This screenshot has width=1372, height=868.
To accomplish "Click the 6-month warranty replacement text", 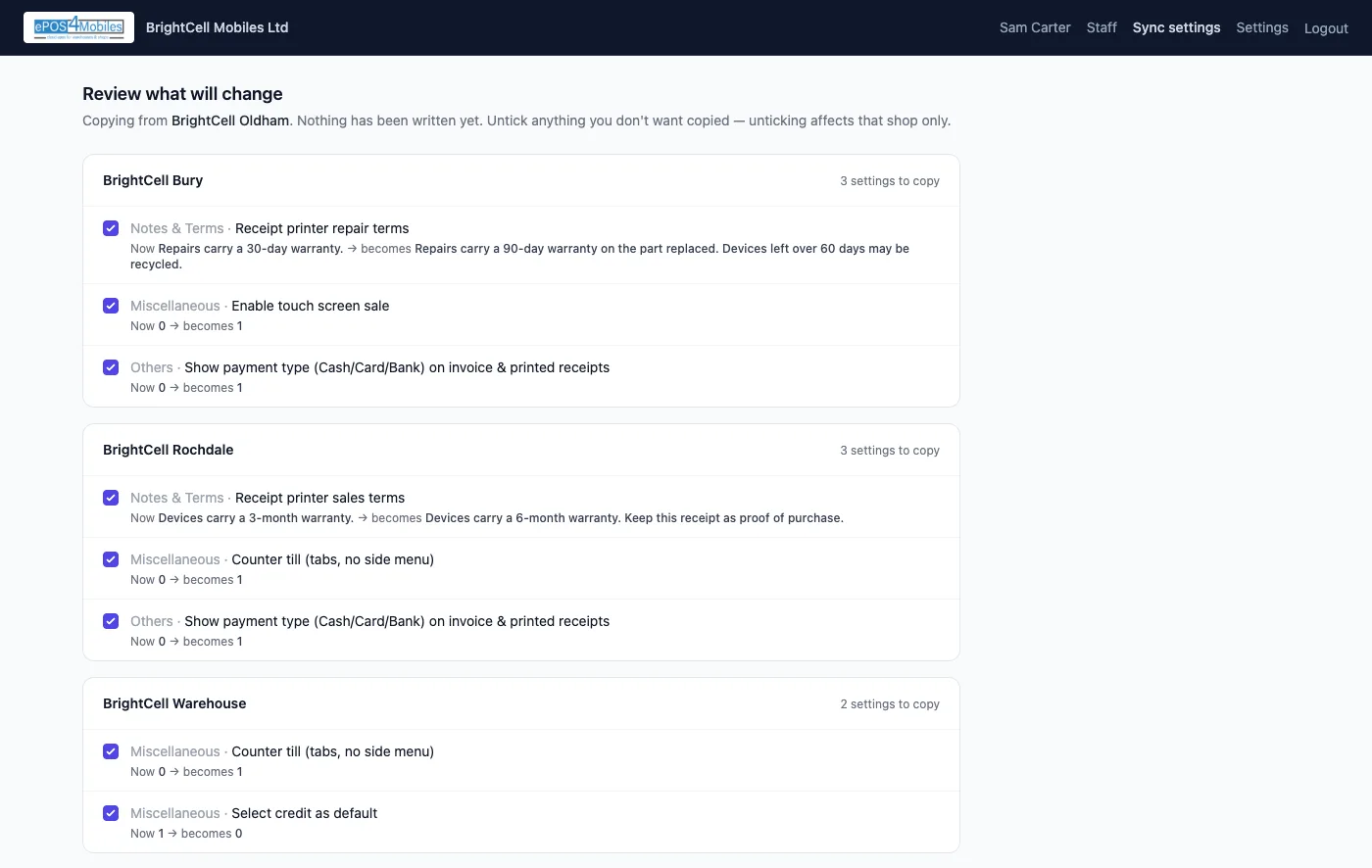I will [x=634, y=518].
